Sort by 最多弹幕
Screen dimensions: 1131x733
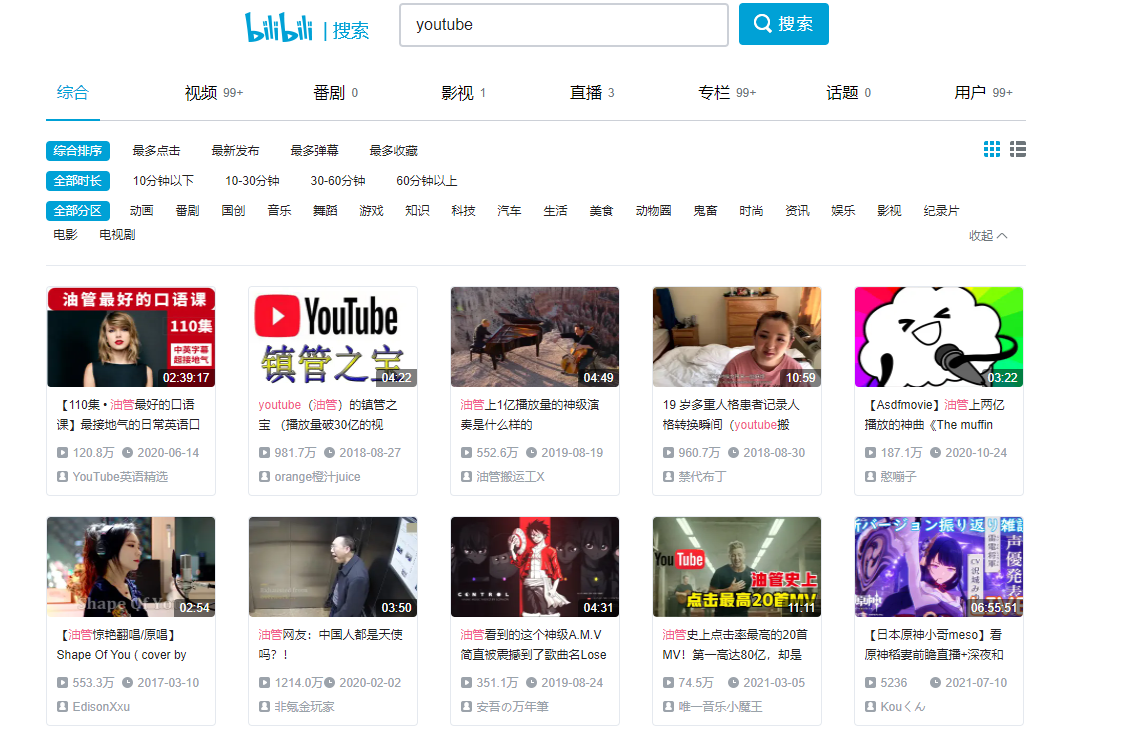[x=314, y=150]
